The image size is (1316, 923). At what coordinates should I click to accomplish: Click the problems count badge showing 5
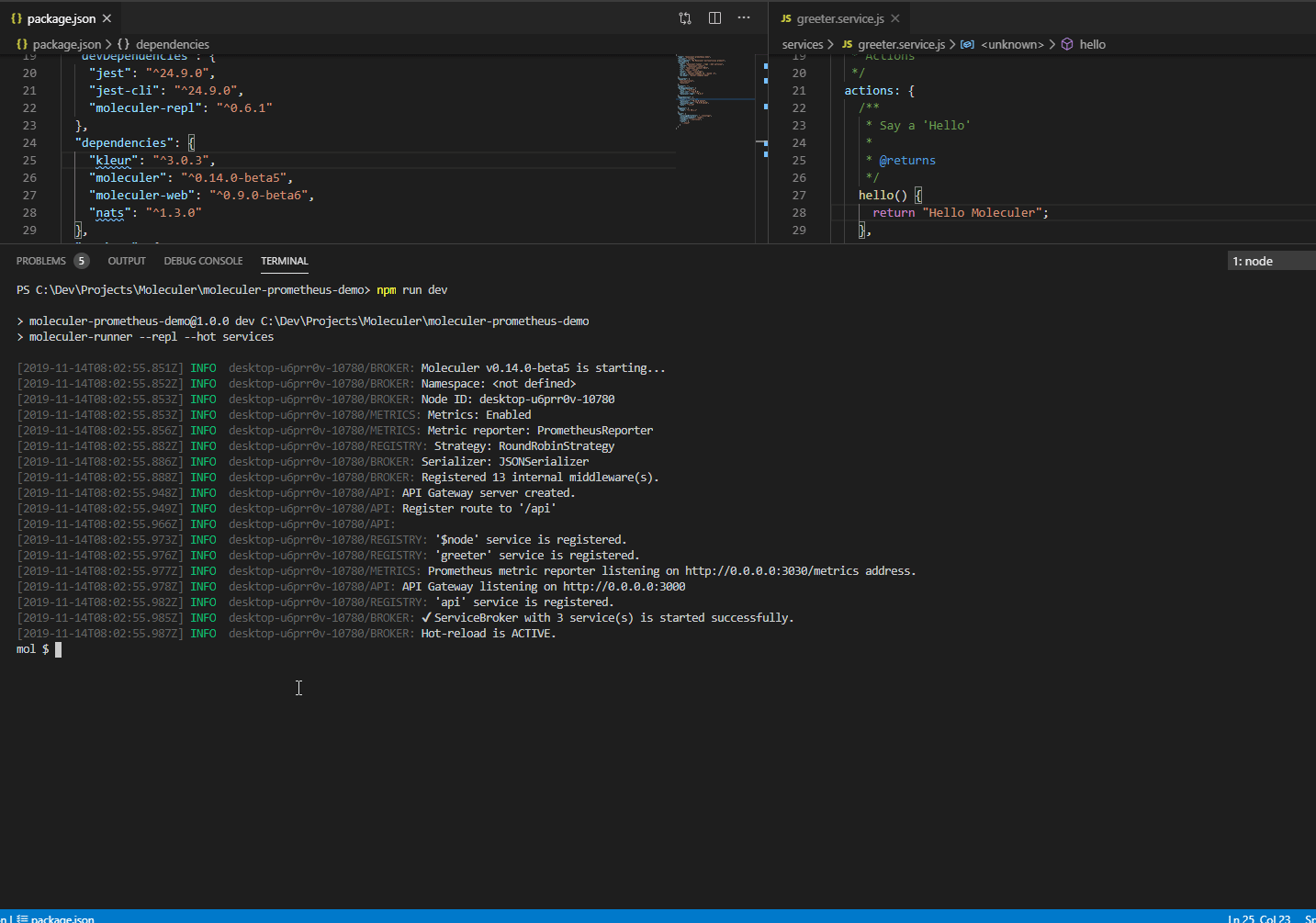(x=82, y=260)
